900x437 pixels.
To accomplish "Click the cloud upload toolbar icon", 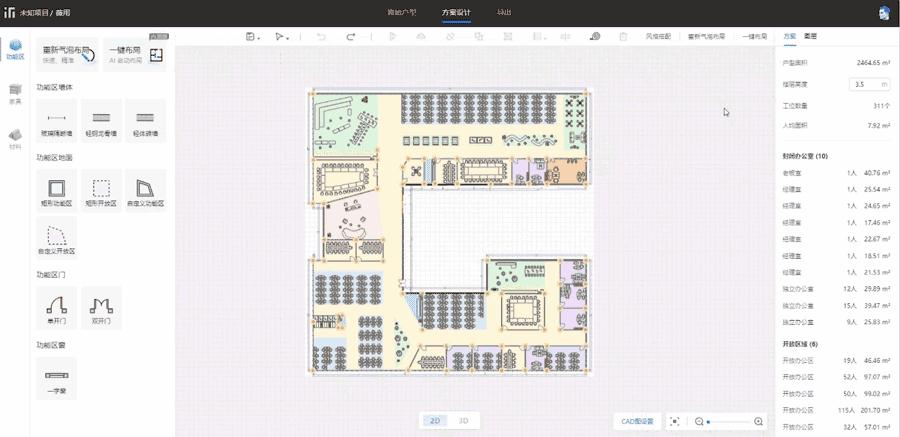I will [421, 36].
